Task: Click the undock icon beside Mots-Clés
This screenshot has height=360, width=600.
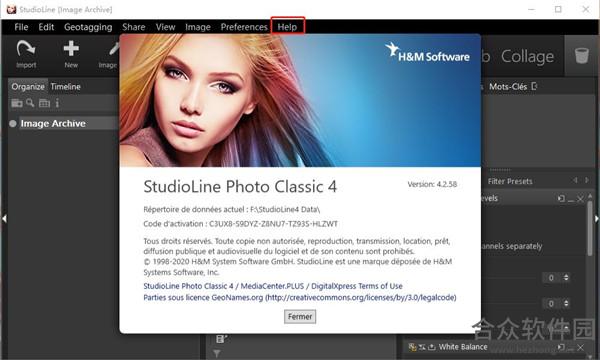Action: (x=535, y=86)
